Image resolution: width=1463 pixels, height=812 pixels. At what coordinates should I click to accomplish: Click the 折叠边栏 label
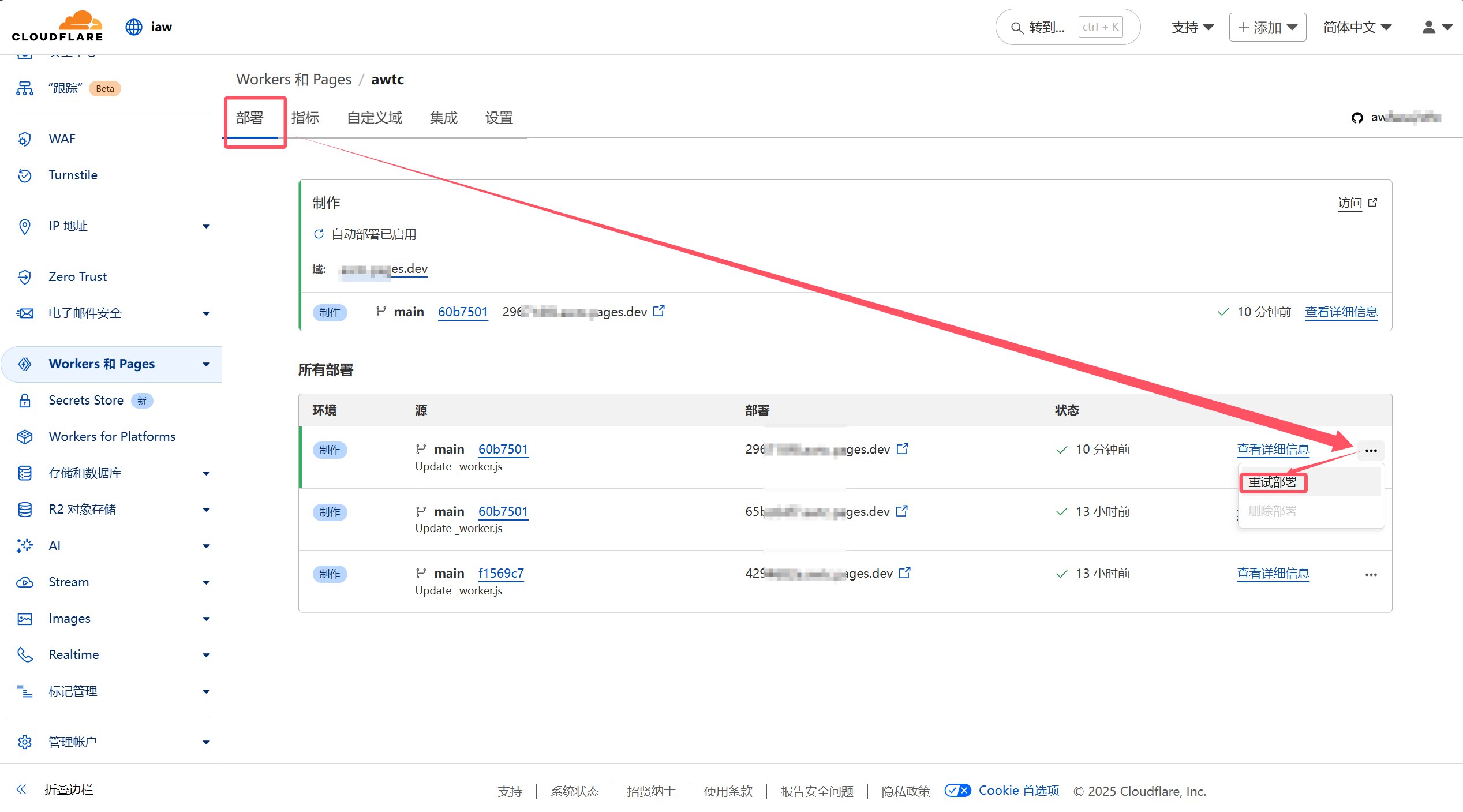[x=69, y=789]
